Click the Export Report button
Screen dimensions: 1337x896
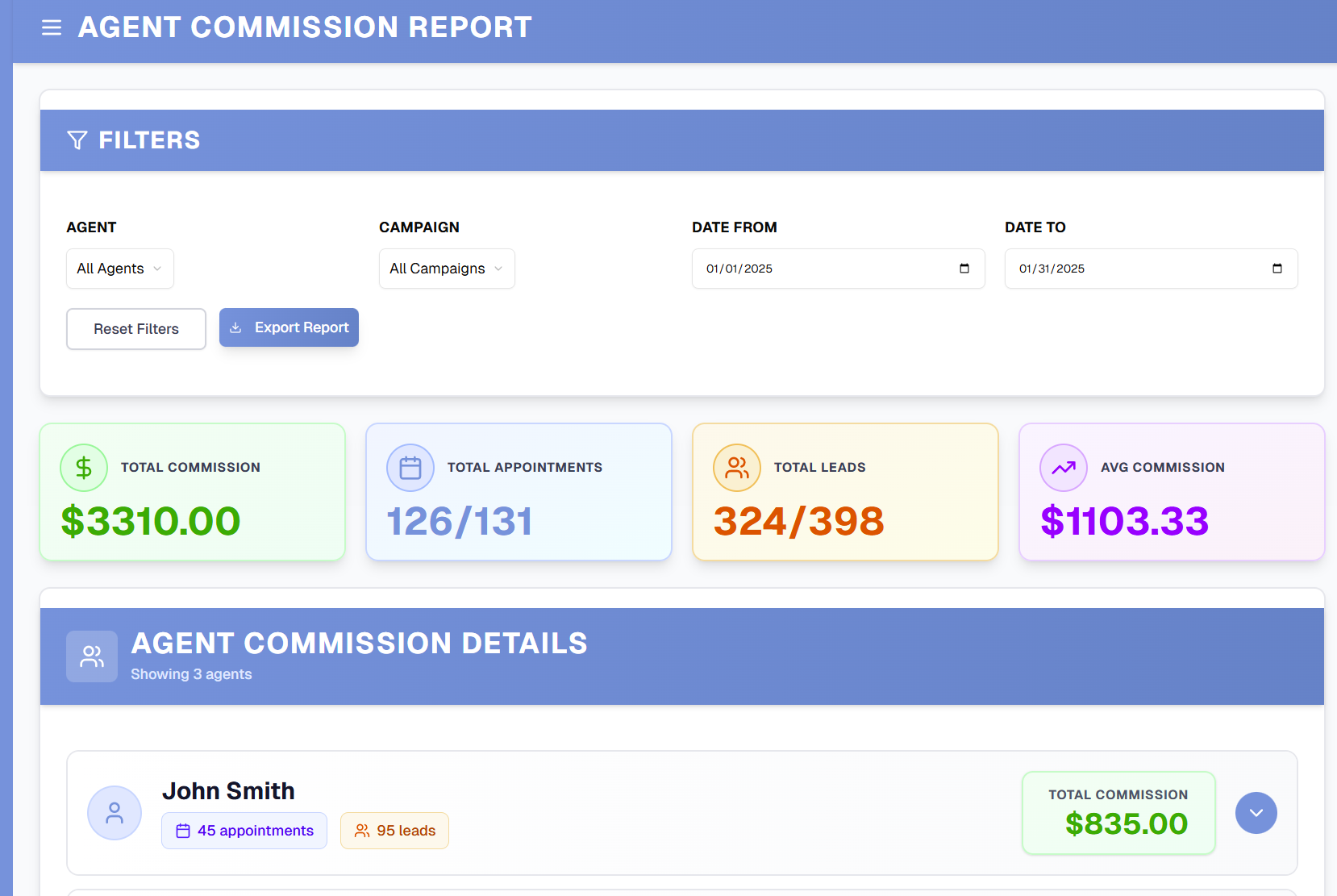(289, 327)
